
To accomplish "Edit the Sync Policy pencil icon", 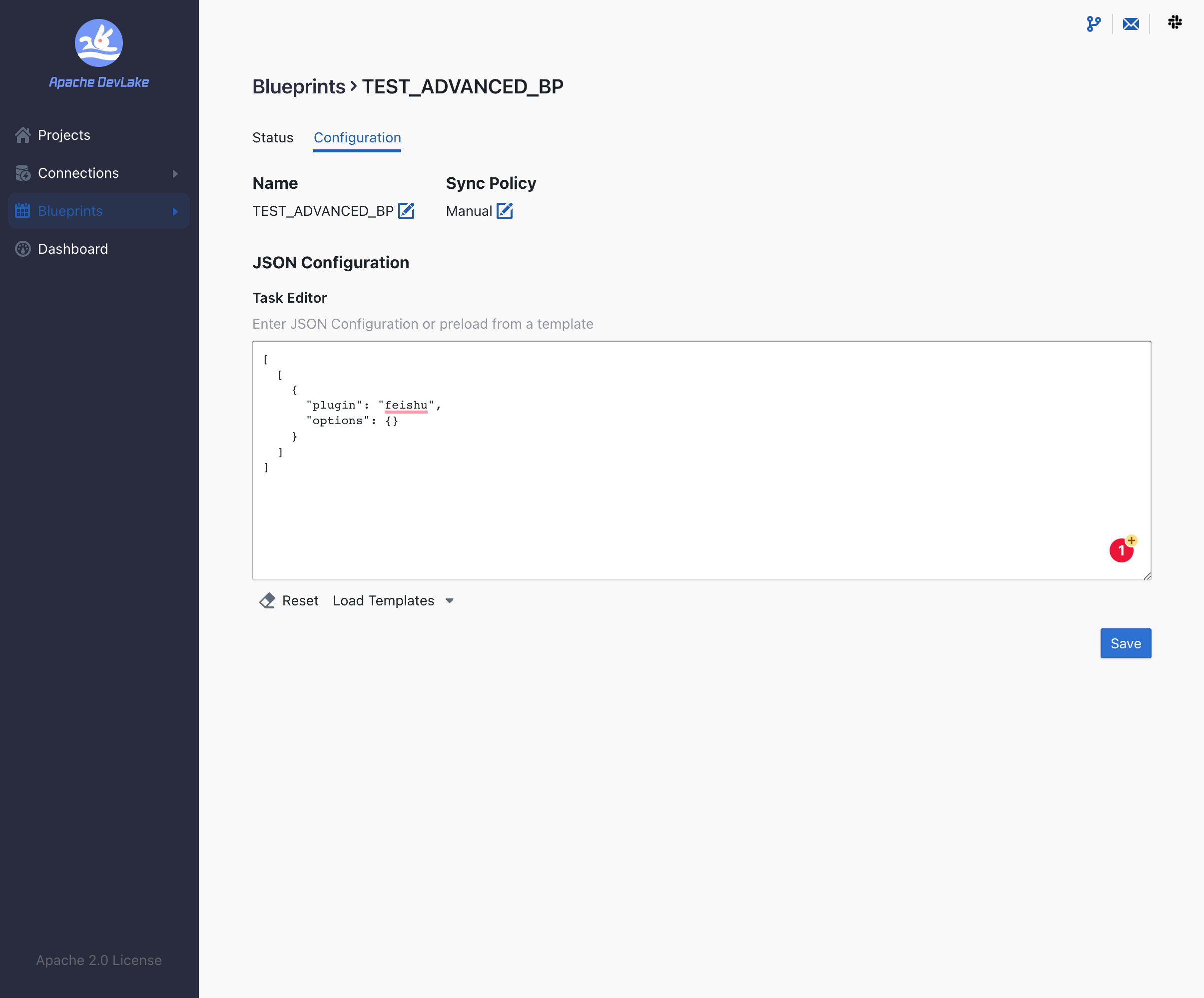I will [505, 210].
